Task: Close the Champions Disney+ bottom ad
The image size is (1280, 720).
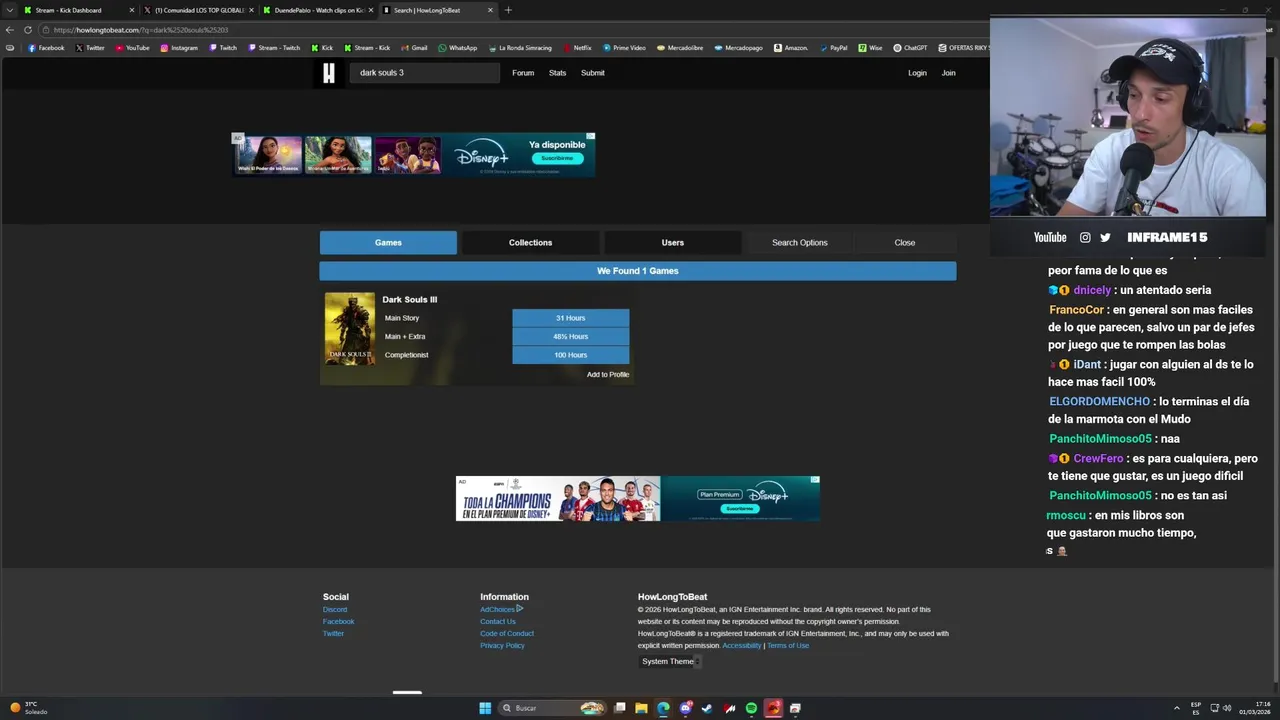Action: pyautogui.click(x=815, y=480)
